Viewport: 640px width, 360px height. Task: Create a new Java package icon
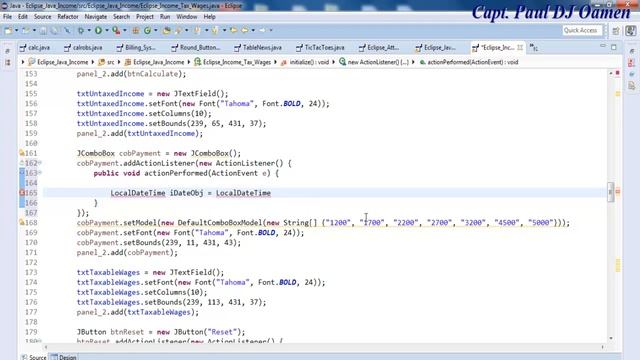(x=136, y=31)
